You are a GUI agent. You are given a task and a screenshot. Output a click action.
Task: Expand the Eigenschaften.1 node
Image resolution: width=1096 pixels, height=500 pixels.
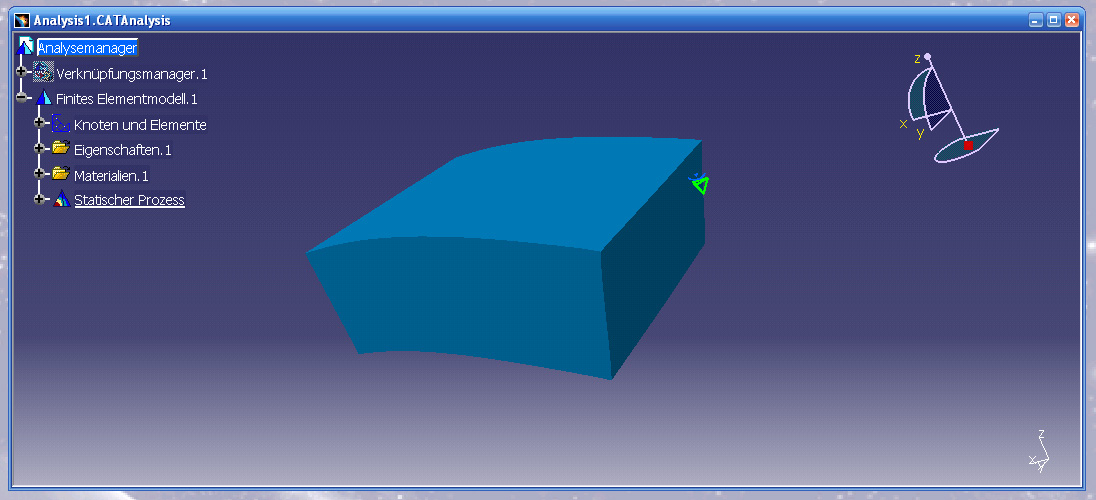[40, 148]
